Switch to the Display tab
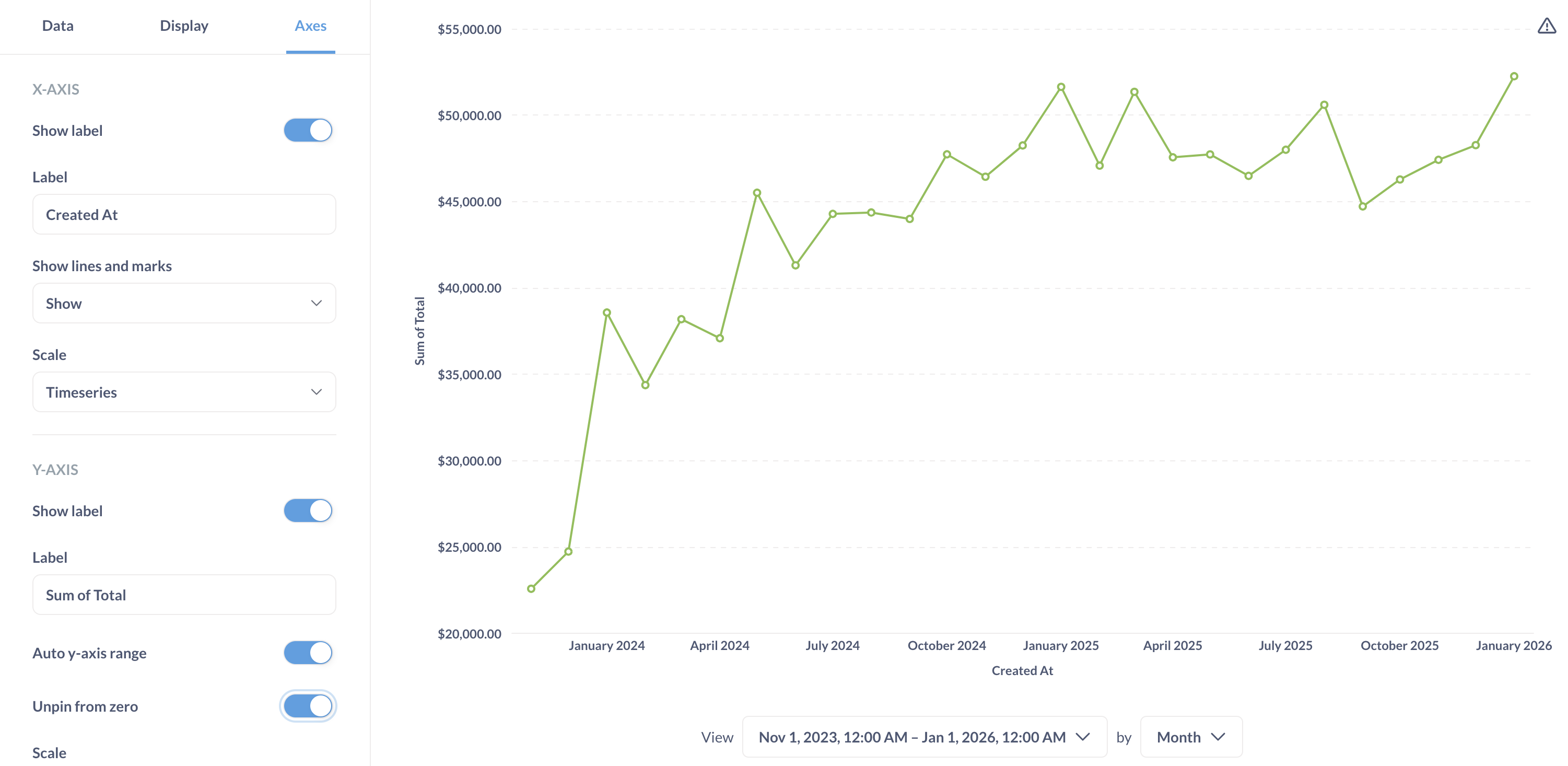This screenshot has width=1568, height=766. pos(183,26)
